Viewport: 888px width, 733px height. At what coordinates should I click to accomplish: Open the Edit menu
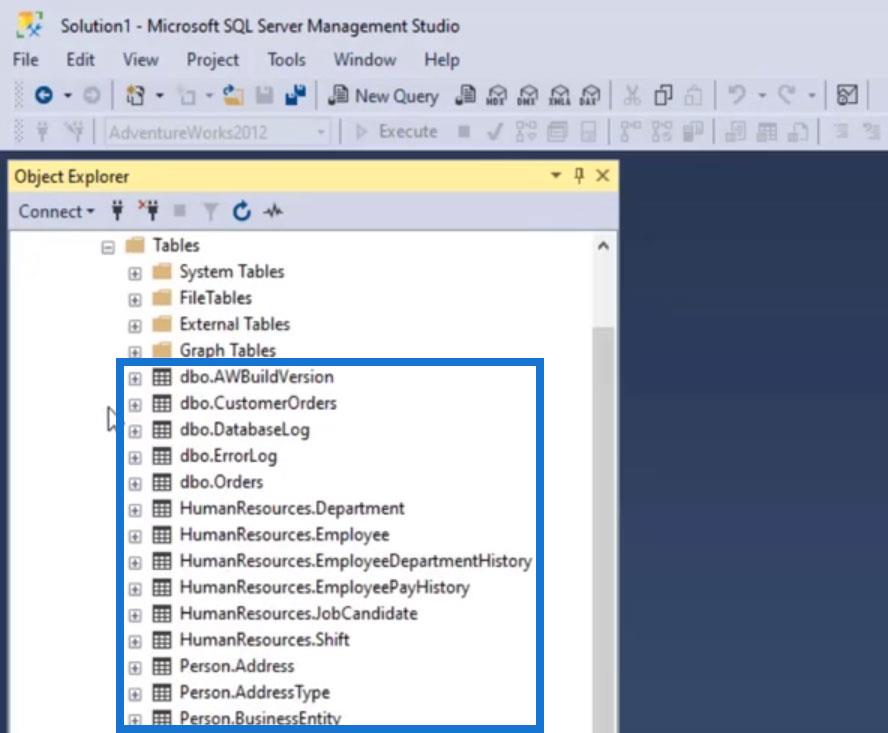(80, 59)
